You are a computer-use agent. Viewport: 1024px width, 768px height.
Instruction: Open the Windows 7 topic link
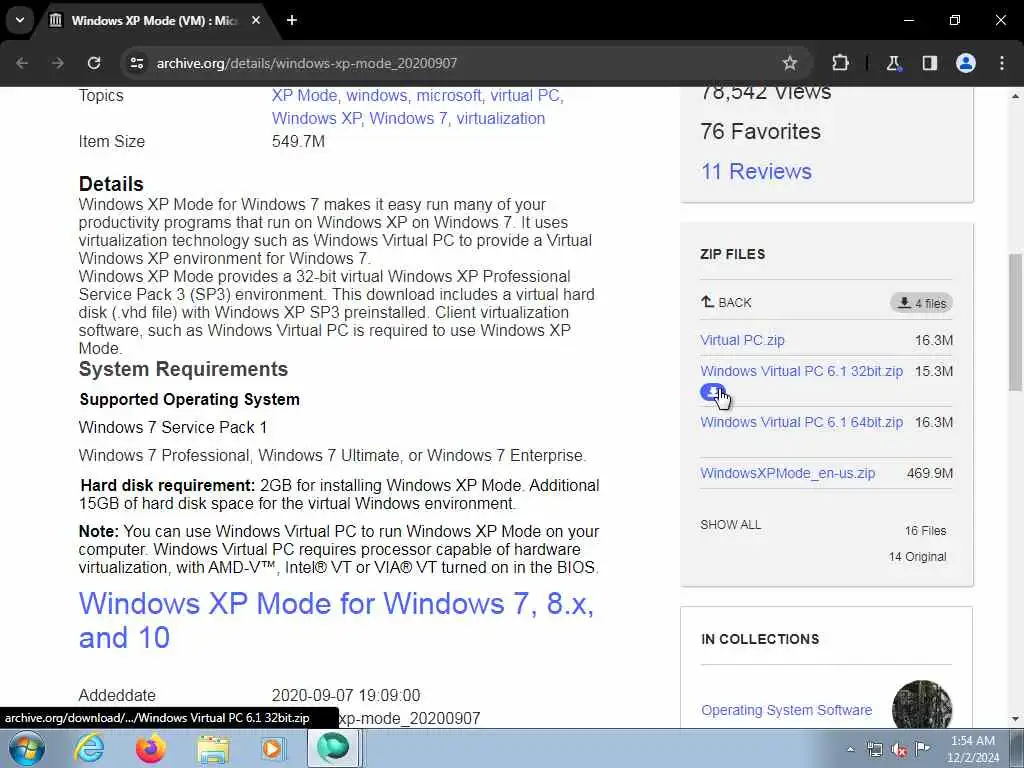[409, 118]
